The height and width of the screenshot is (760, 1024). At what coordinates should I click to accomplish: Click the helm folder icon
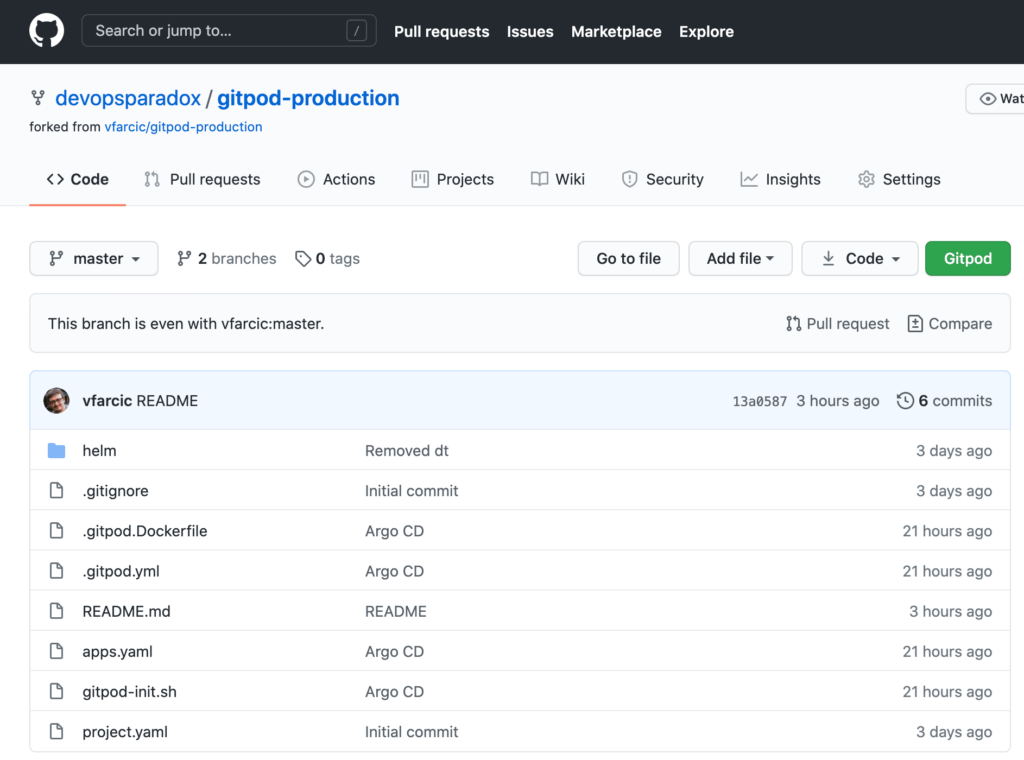57,451
